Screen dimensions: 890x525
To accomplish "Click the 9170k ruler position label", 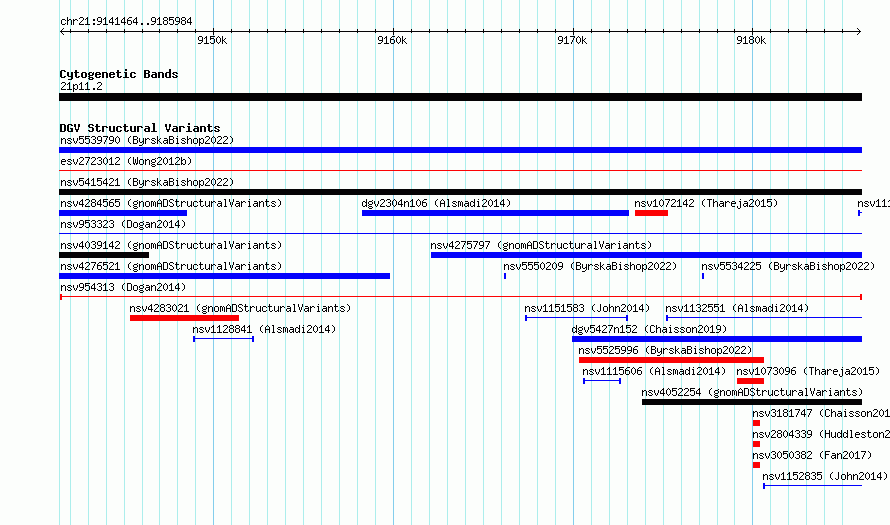I will click(x=572, y=40).
